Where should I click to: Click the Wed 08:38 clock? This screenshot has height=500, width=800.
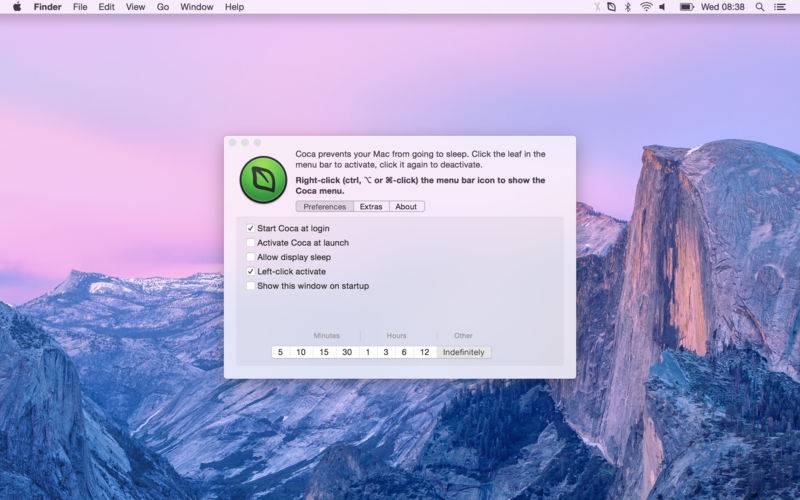(x=722, y=7)
